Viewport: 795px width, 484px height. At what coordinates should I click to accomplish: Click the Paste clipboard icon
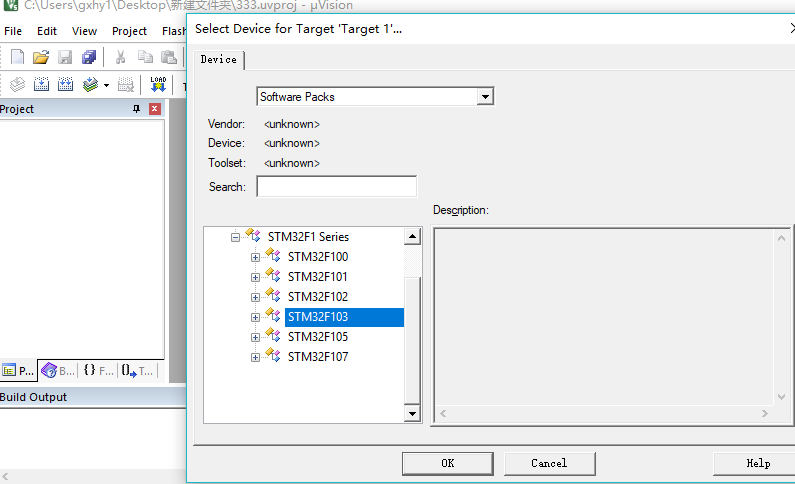(x=168, y=57)
